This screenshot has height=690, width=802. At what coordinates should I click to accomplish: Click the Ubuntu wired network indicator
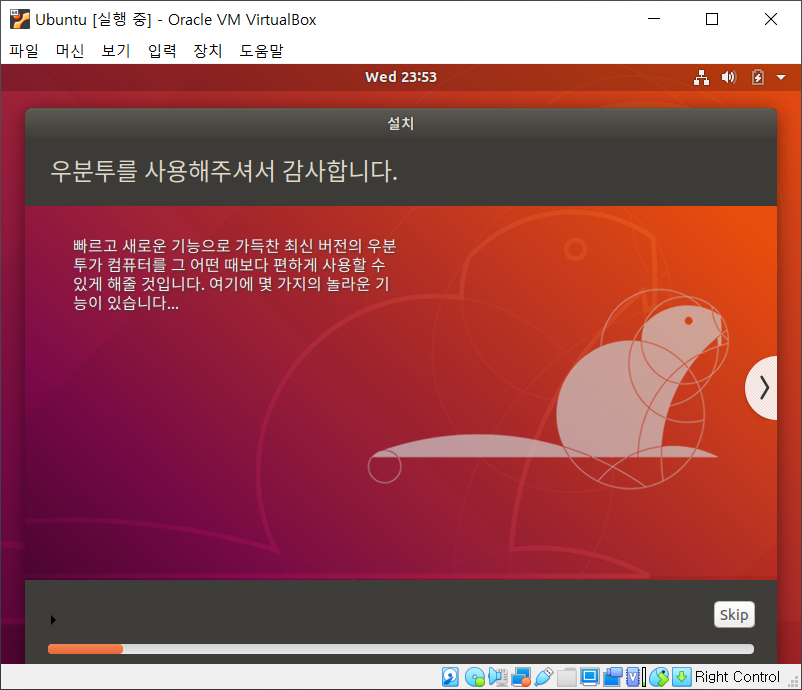(701, 77)
